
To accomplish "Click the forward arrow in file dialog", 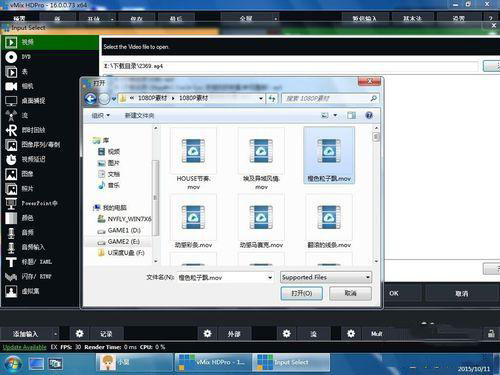I will pyautogui.click(x=104, y=99).
